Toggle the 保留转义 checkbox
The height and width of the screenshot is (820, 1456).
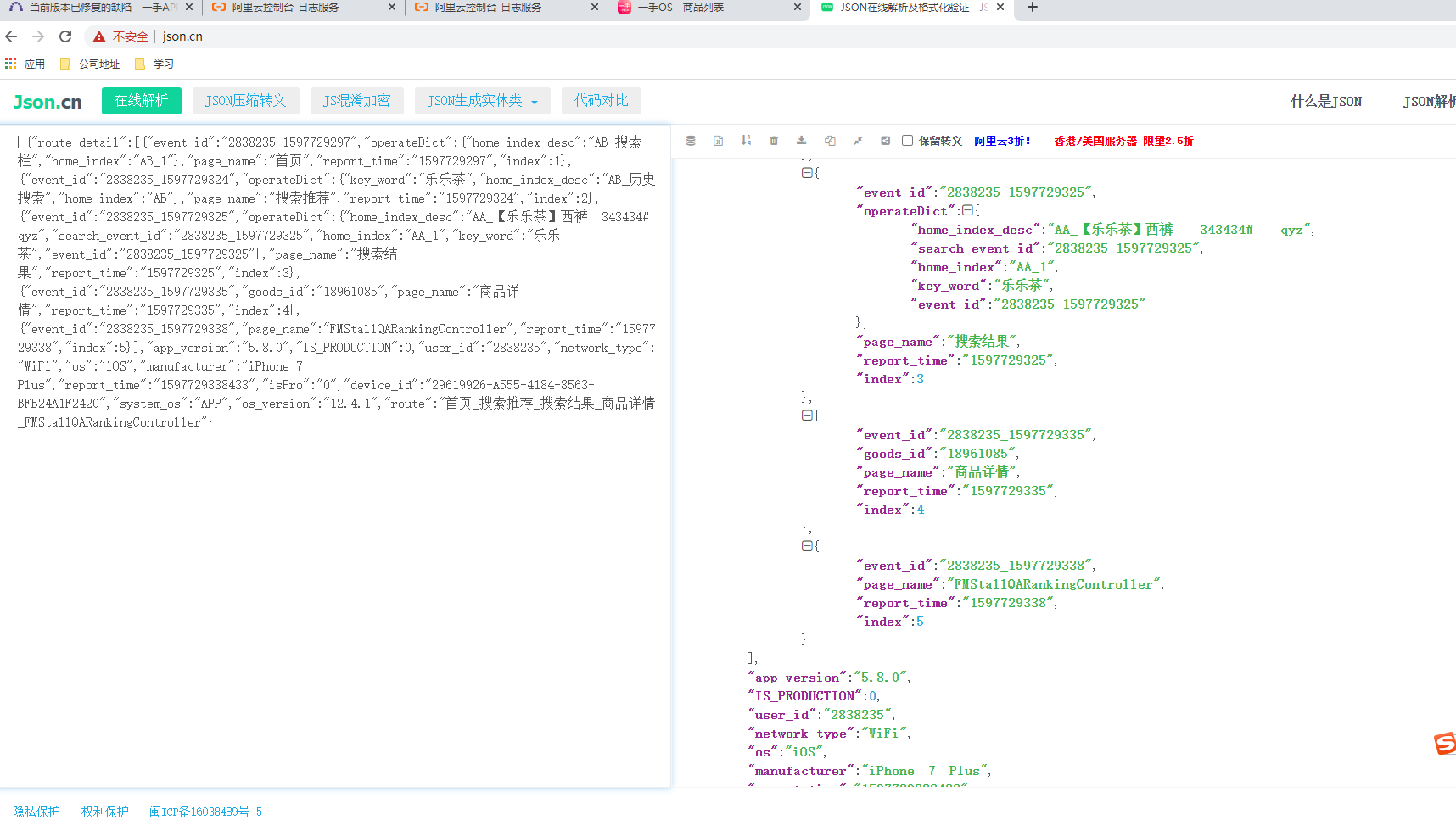[907, 140]
